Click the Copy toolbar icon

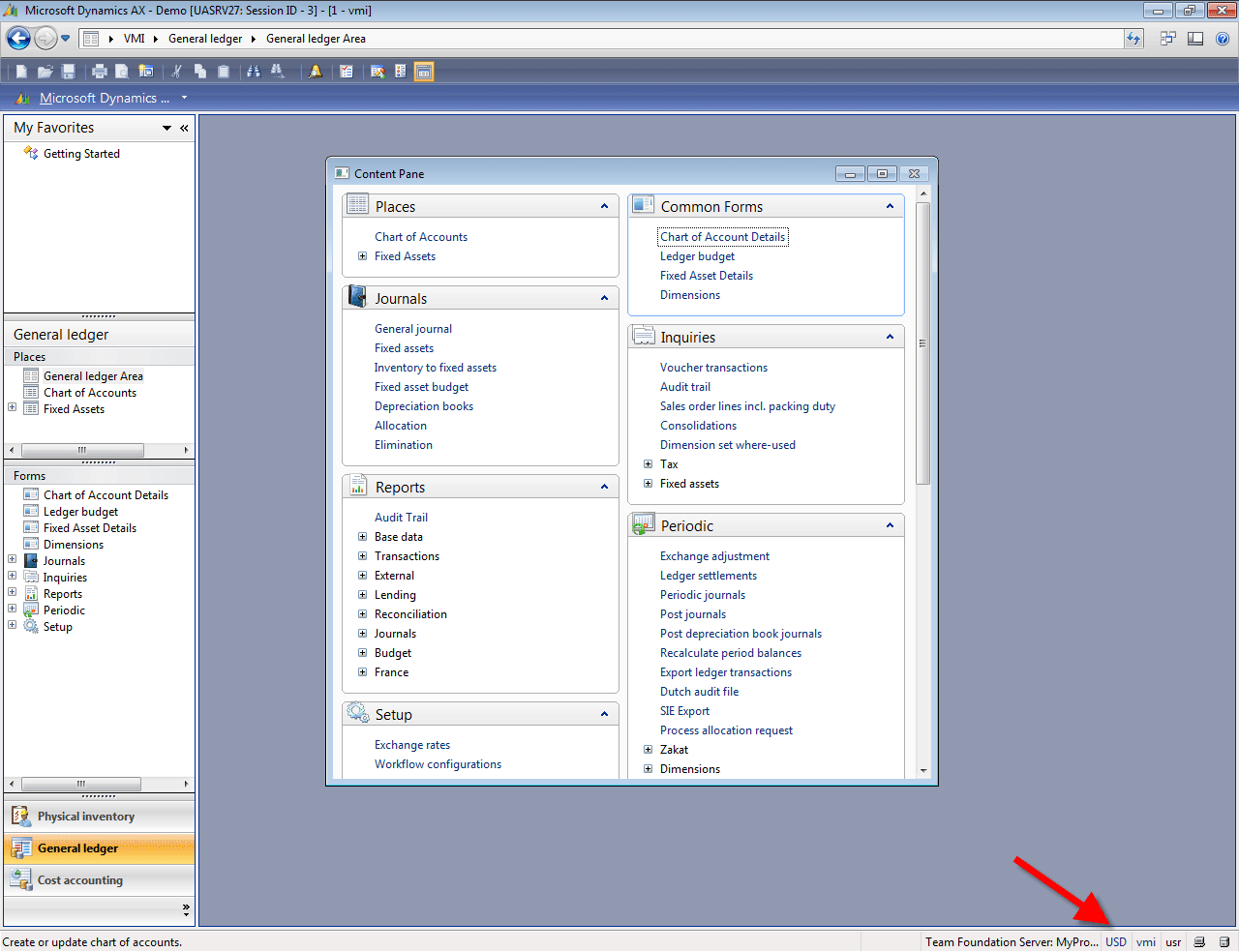[200, 72]
